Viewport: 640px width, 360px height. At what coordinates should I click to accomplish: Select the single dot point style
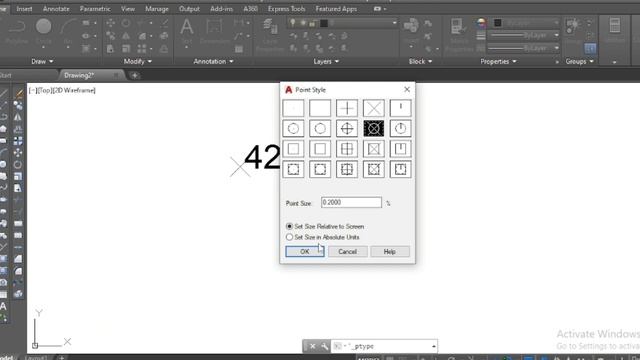tap(293, 108)
